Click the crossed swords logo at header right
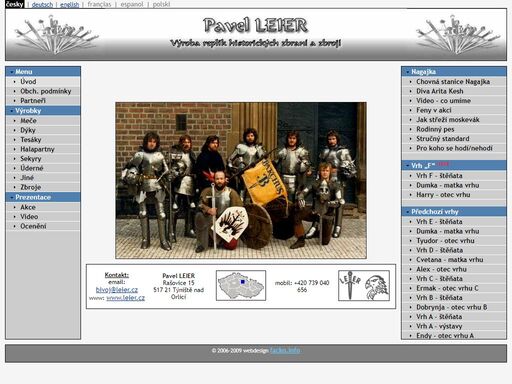The width and height of the screenshot is (512, 384). [458, 35]
